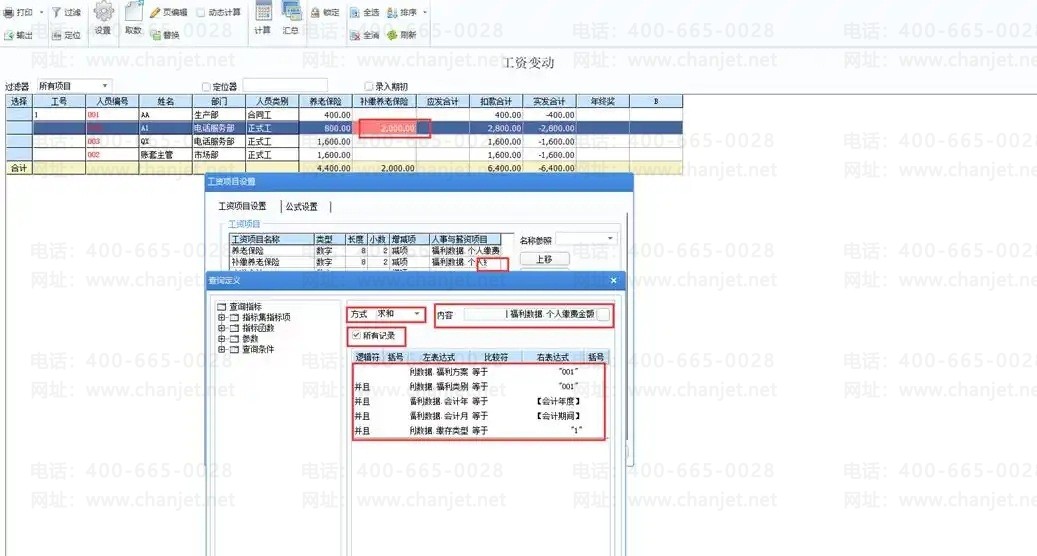
Task: Open the 过滤器 所有项目 dropdown
Action: (105, 86)
